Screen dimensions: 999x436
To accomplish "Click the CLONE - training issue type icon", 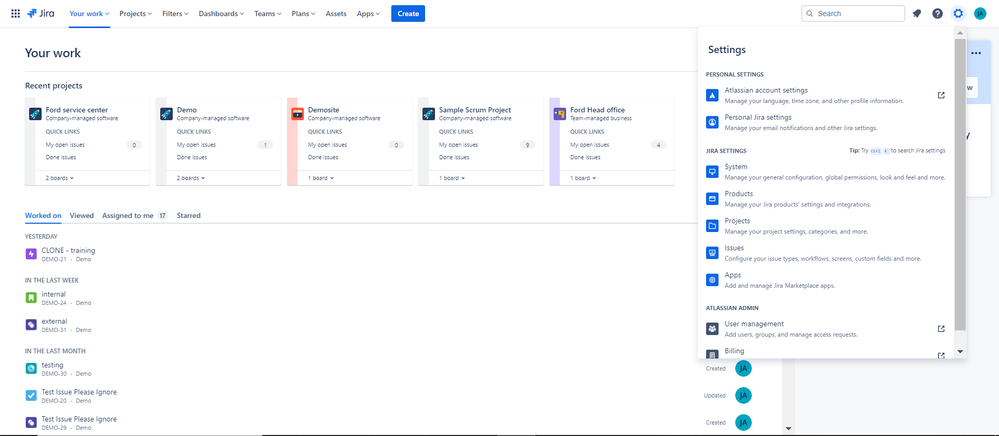I will point(31,254).
